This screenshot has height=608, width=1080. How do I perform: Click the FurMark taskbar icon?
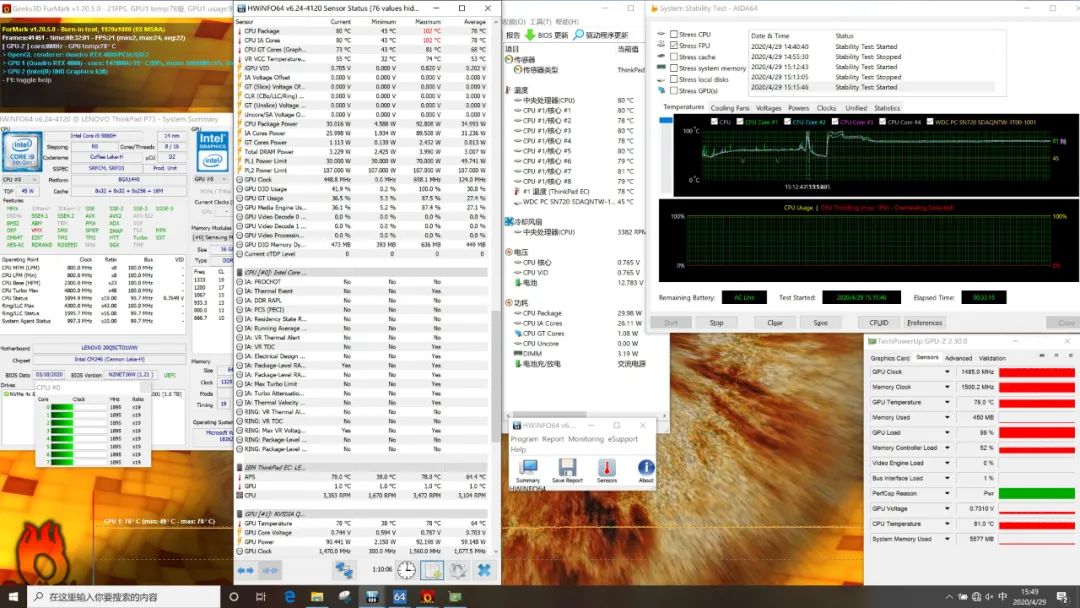tap(427, 596)
